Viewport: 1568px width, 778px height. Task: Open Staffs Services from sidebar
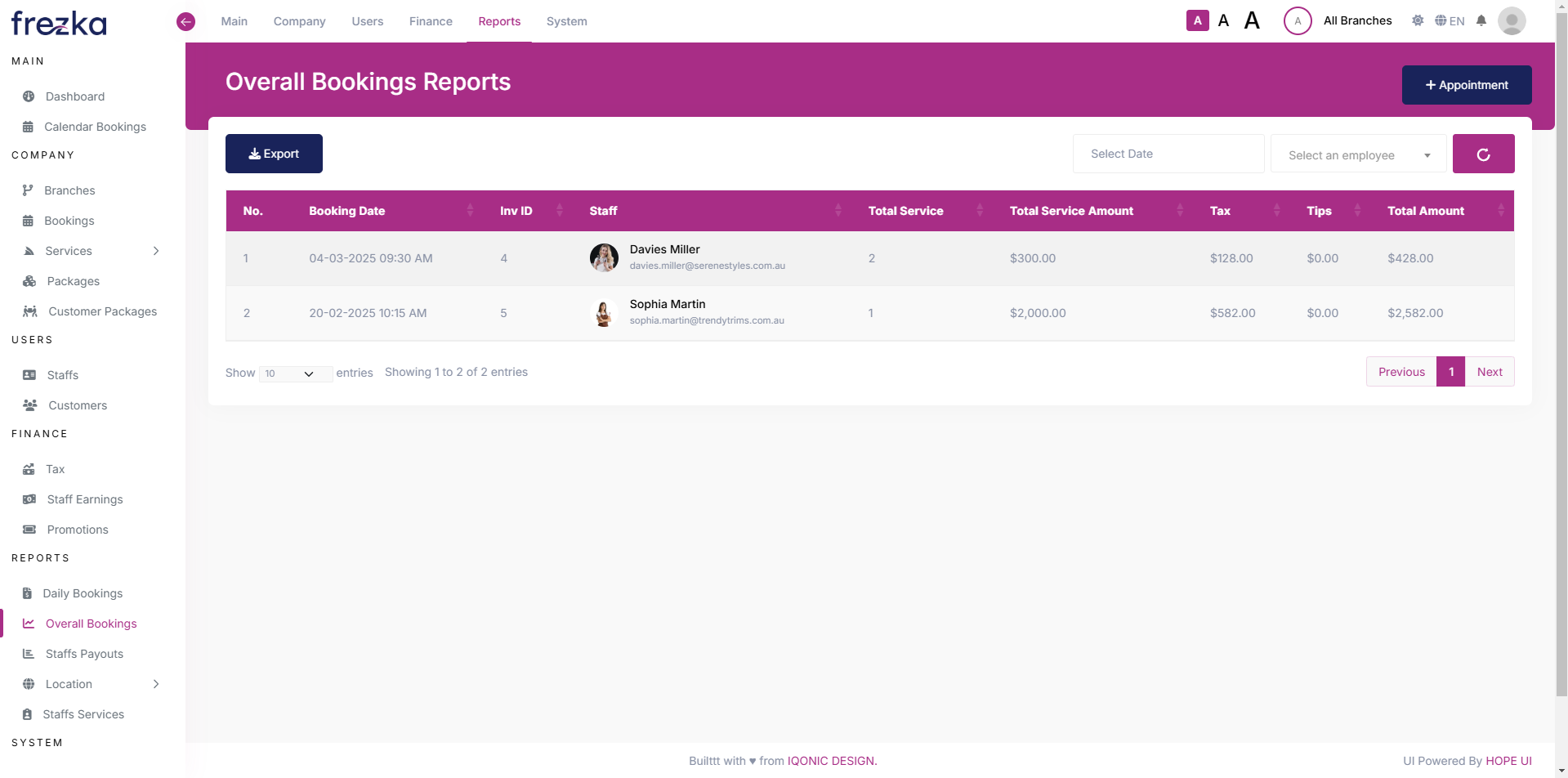83,713
